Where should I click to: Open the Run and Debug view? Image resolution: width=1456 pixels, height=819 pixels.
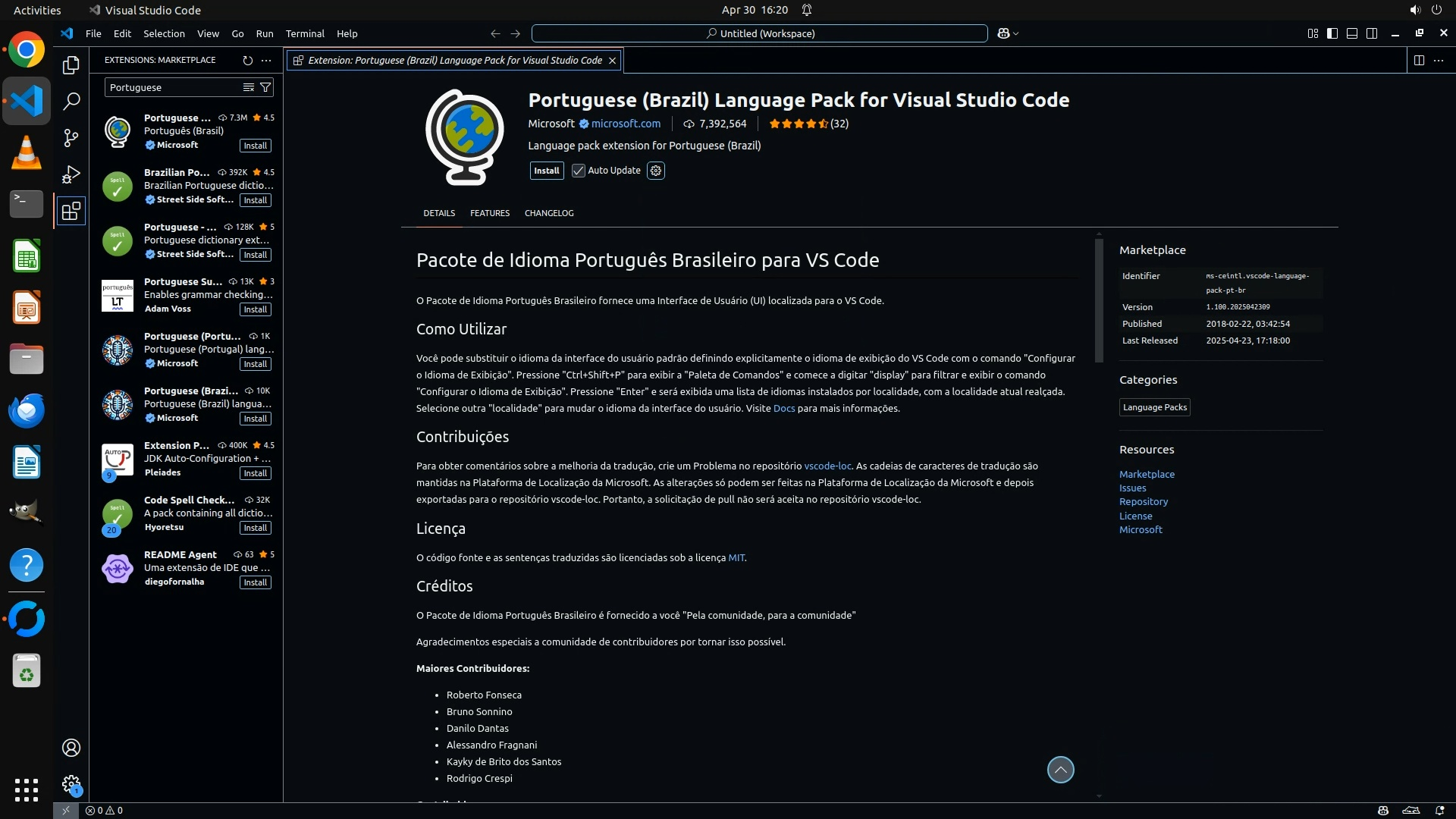[71, 174]
